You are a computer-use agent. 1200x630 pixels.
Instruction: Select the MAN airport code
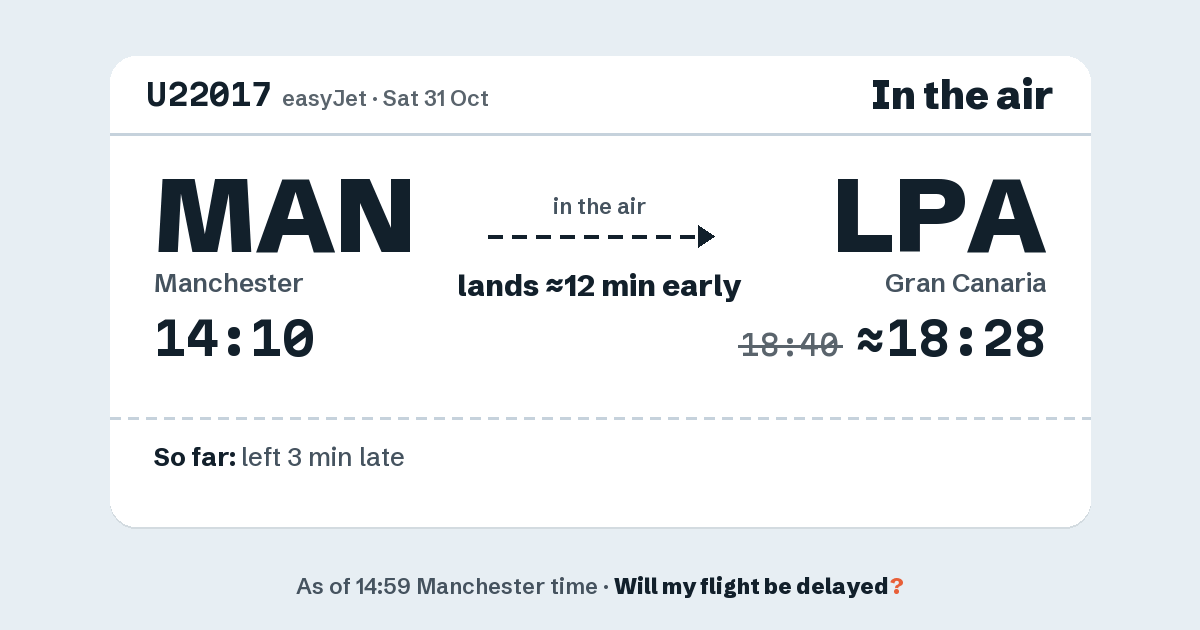pos(285,215)
